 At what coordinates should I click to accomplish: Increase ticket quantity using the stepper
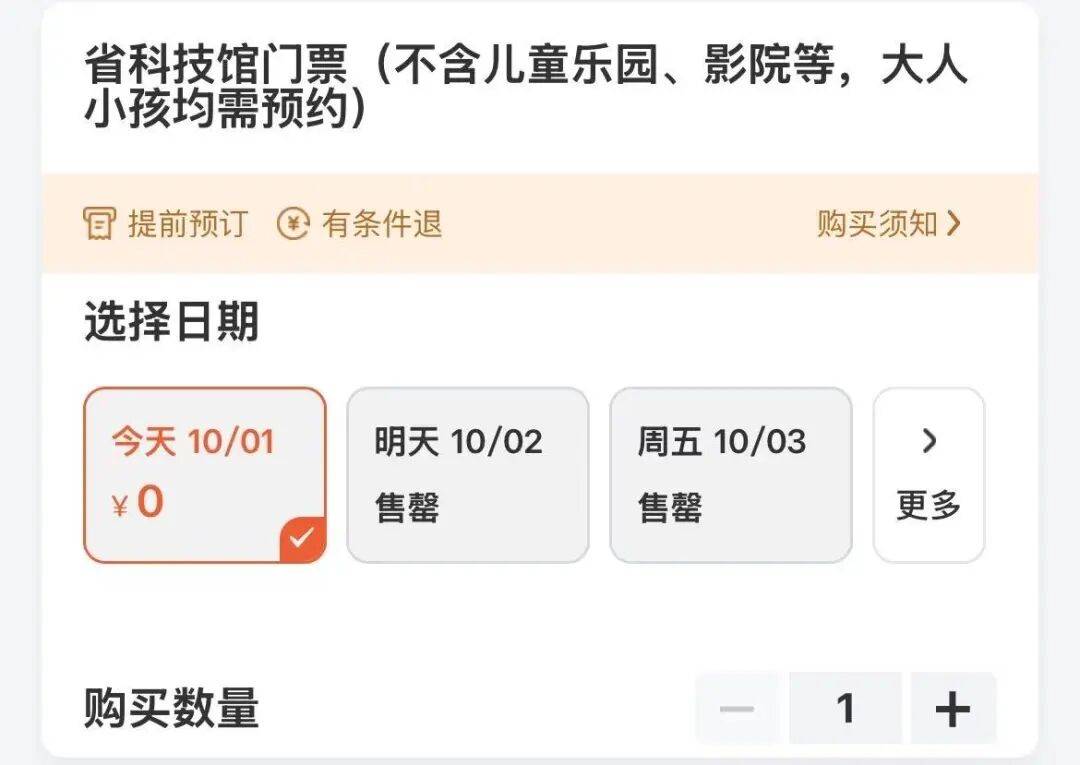tap(952, 708)
